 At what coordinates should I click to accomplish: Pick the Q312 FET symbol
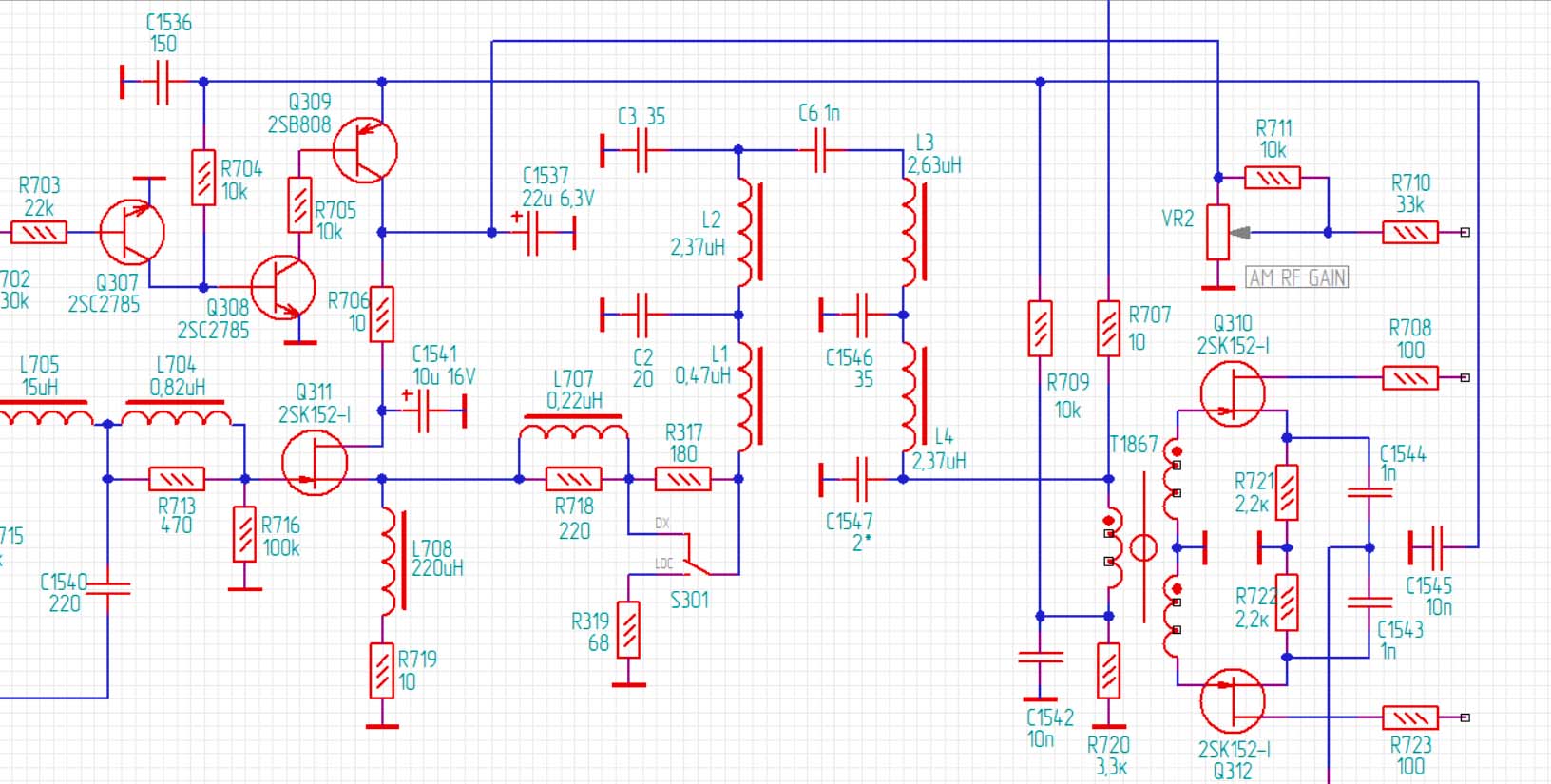pos(1233,700)
